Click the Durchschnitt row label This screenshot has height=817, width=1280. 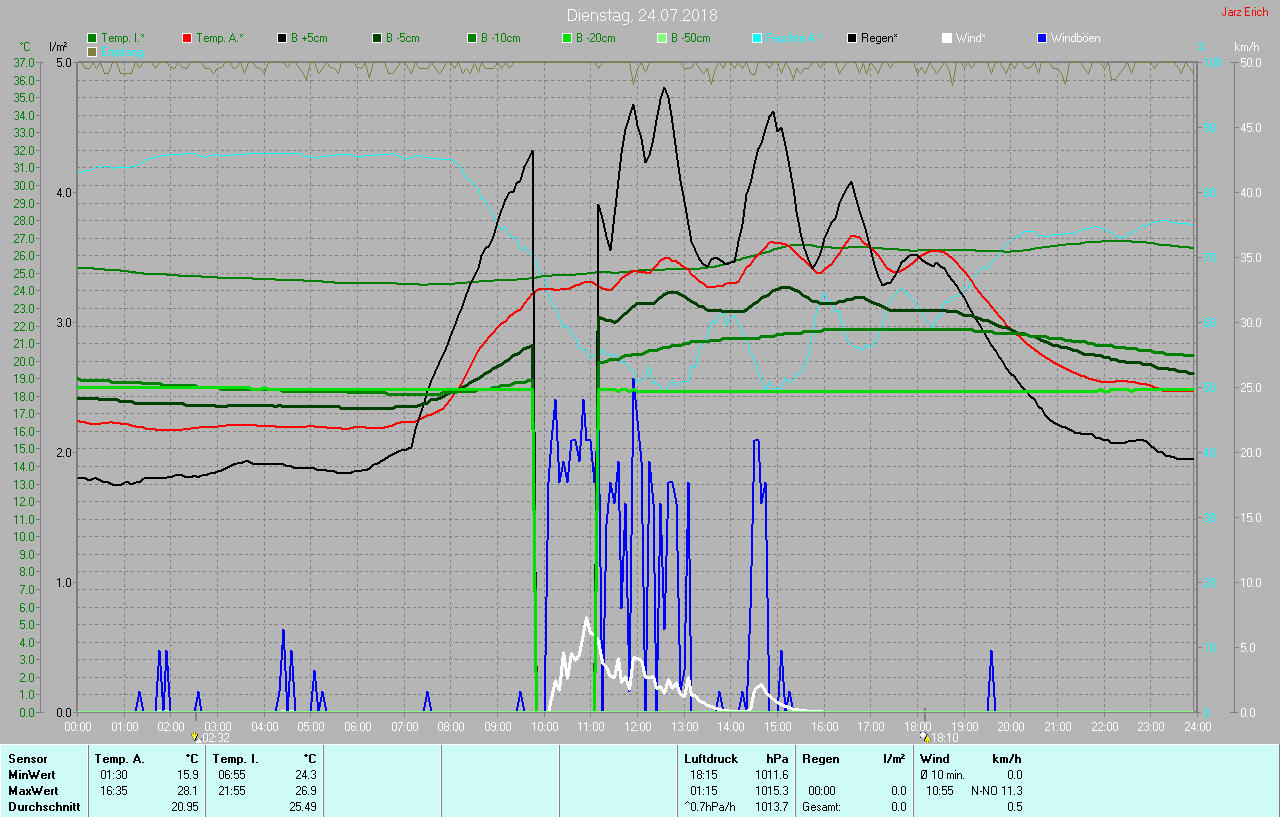click(x=44, y=807)
